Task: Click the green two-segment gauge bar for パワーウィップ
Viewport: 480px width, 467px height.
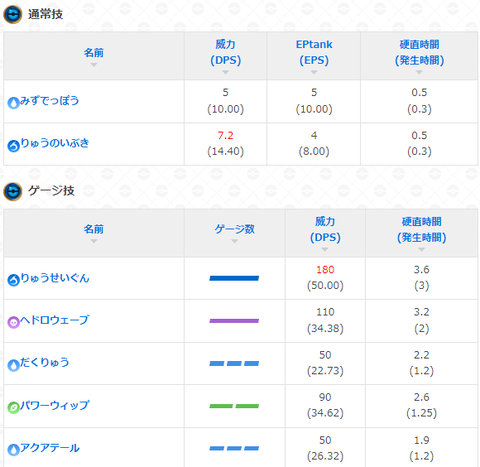Action: (234, 406)
